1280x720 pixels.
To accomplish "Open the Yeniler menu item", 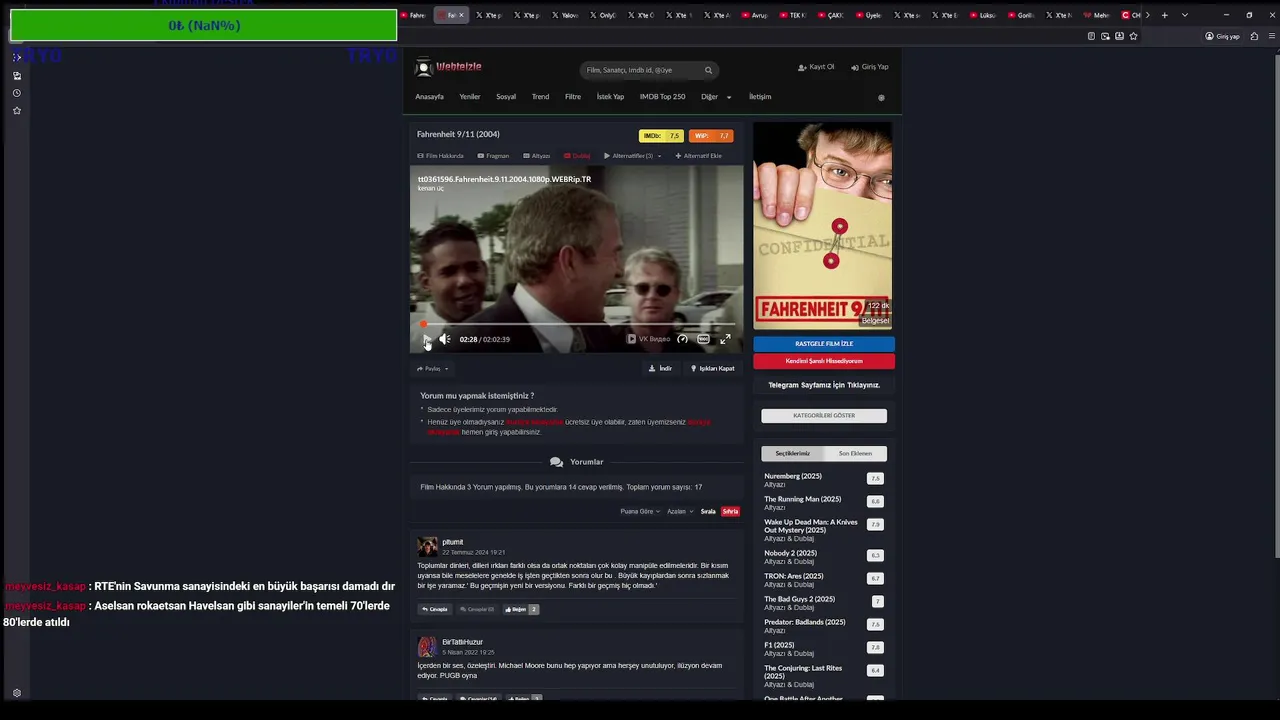I will [470, 97].
